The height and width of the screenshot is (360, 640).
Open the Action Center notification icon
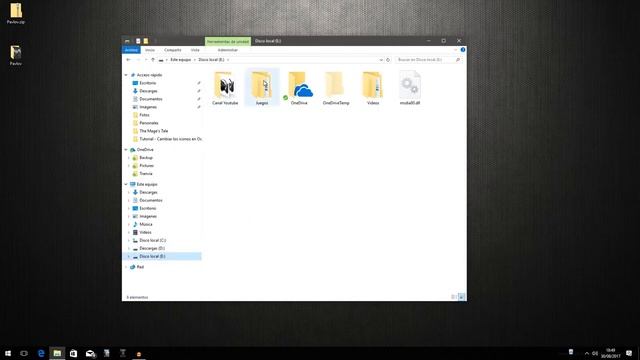[x=629, y=353]
